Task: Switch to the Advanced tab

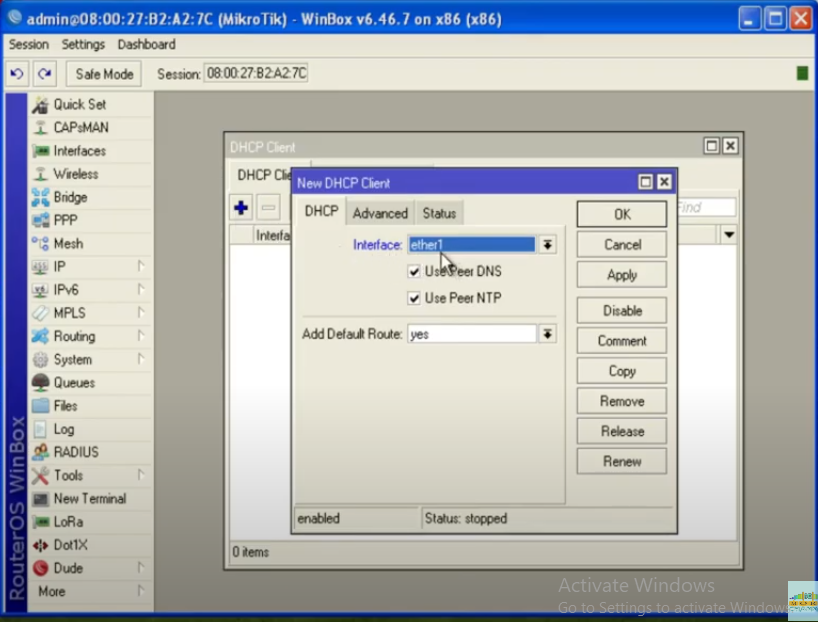Action: pyautogui.click(x=380, y=213)
